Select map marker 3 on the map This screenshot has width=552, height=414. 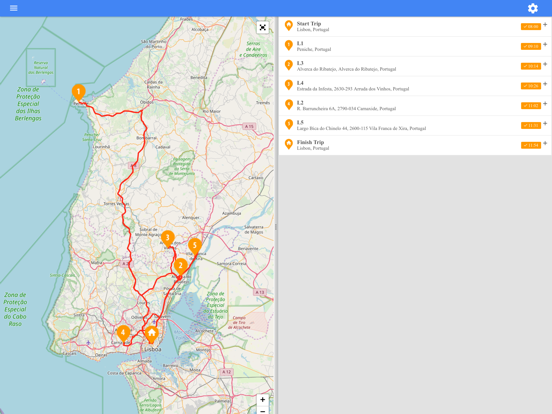168,239
